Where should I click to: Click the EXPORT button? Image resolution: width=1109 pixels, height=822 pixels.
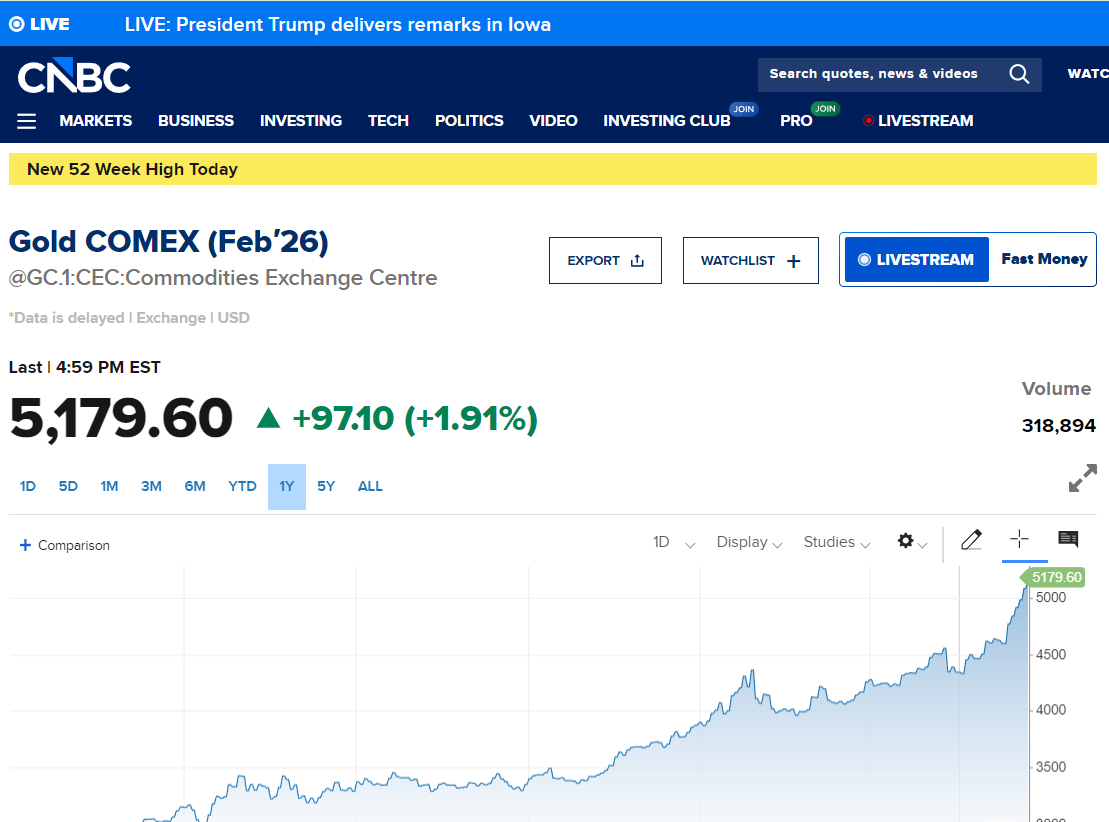pos(605,260)
